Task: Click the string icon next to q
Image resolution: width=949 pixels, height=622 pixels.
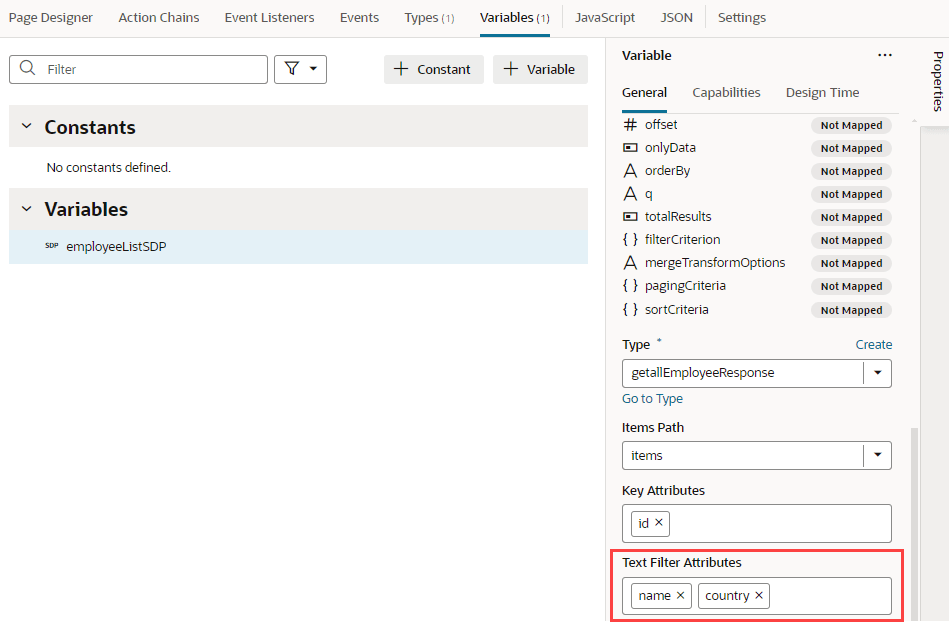Action: point(630,194)
